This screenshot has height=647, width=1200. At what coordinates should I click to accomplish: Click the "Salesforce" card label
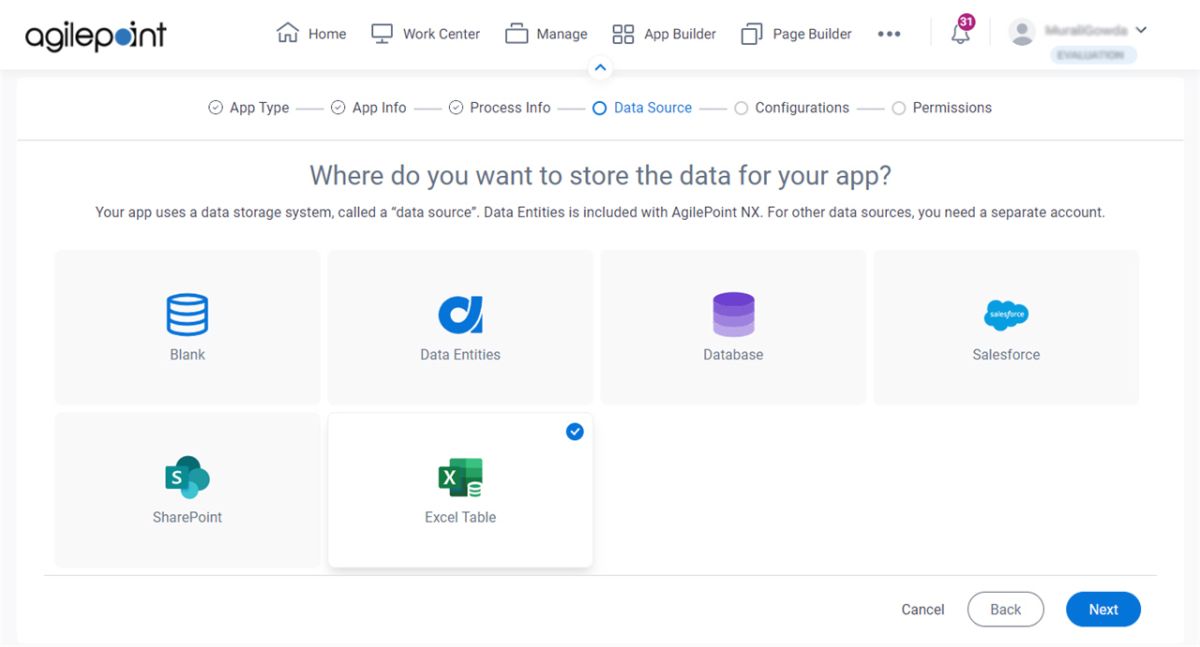click(x=1006, y=355)
